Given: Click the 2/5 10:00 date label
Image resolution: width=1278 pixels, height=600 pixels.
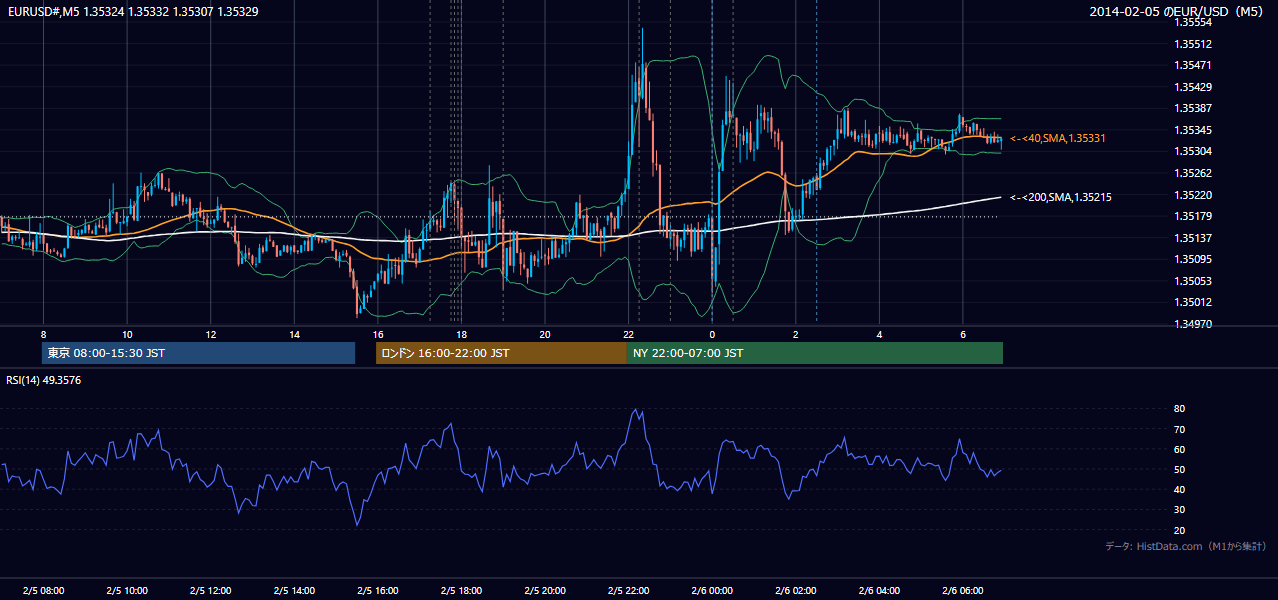Looking at the screenshot, I should 127,590.
